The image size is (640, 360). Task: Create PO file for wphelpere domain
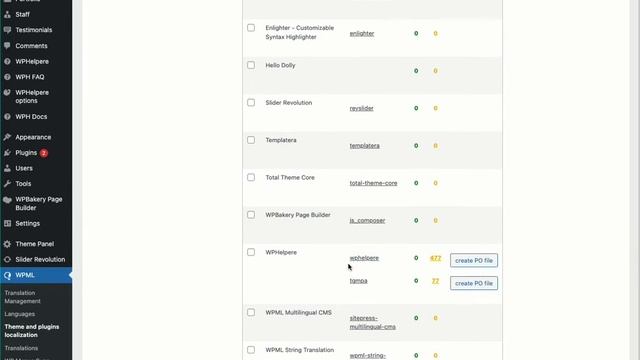coord(474,260)
